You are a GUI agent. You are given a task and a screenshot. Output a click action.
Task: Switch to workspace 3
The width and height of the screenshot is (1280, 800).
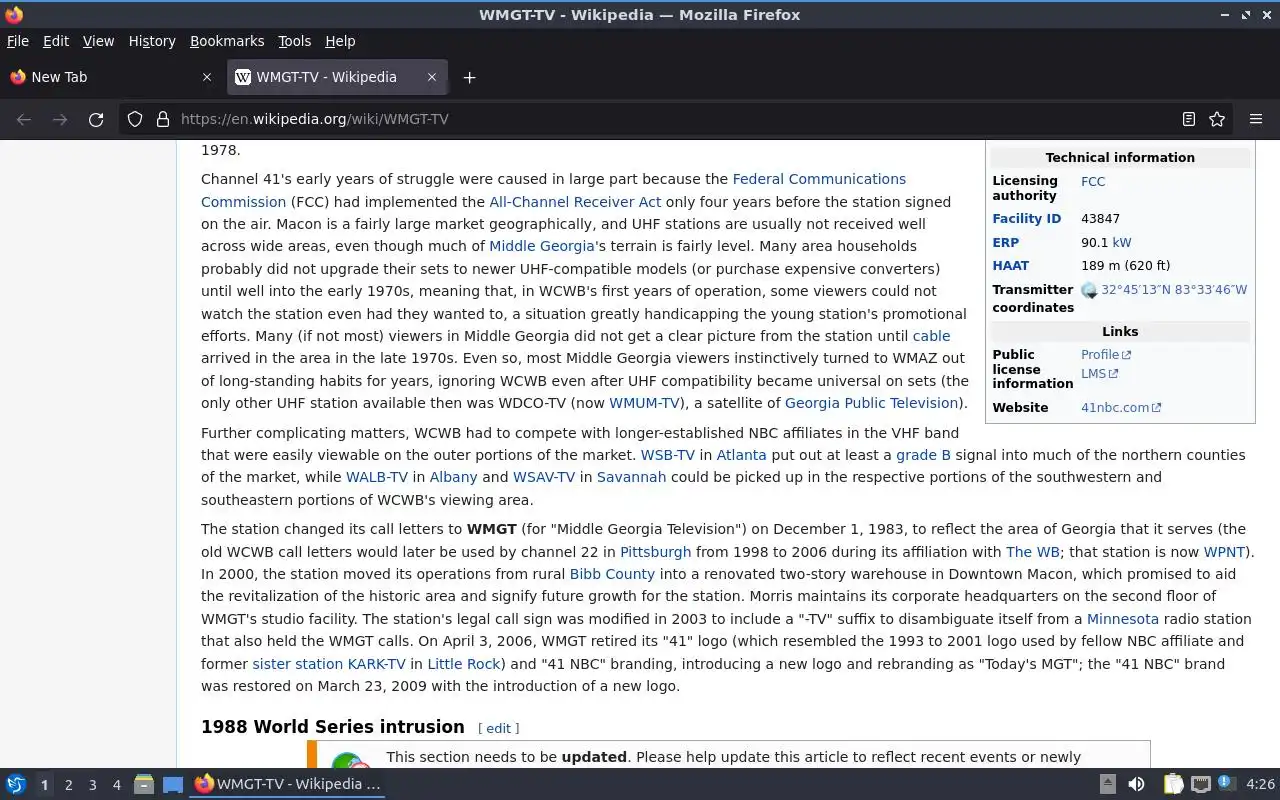(x=92, y=785)
